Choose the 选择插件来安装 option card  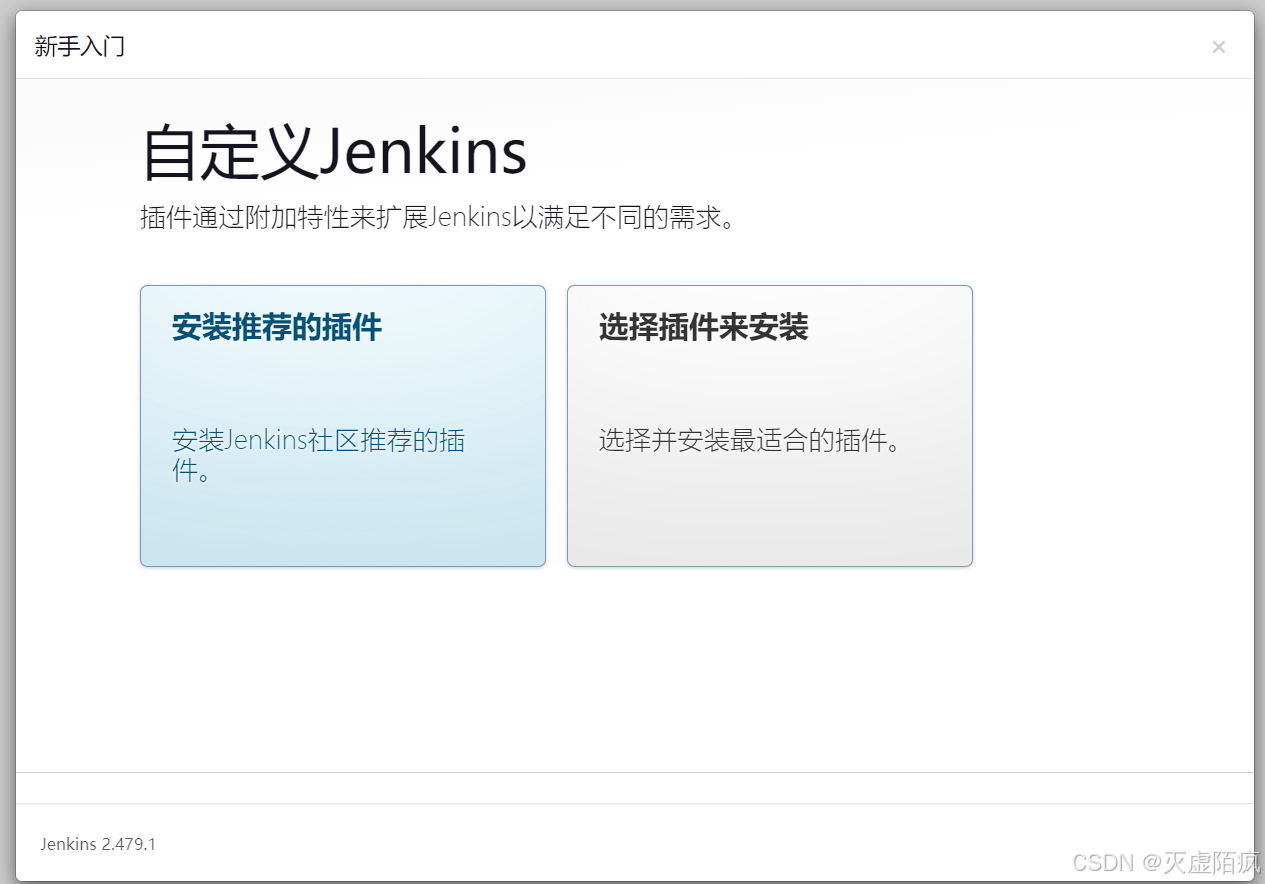(x=770, y=426)
